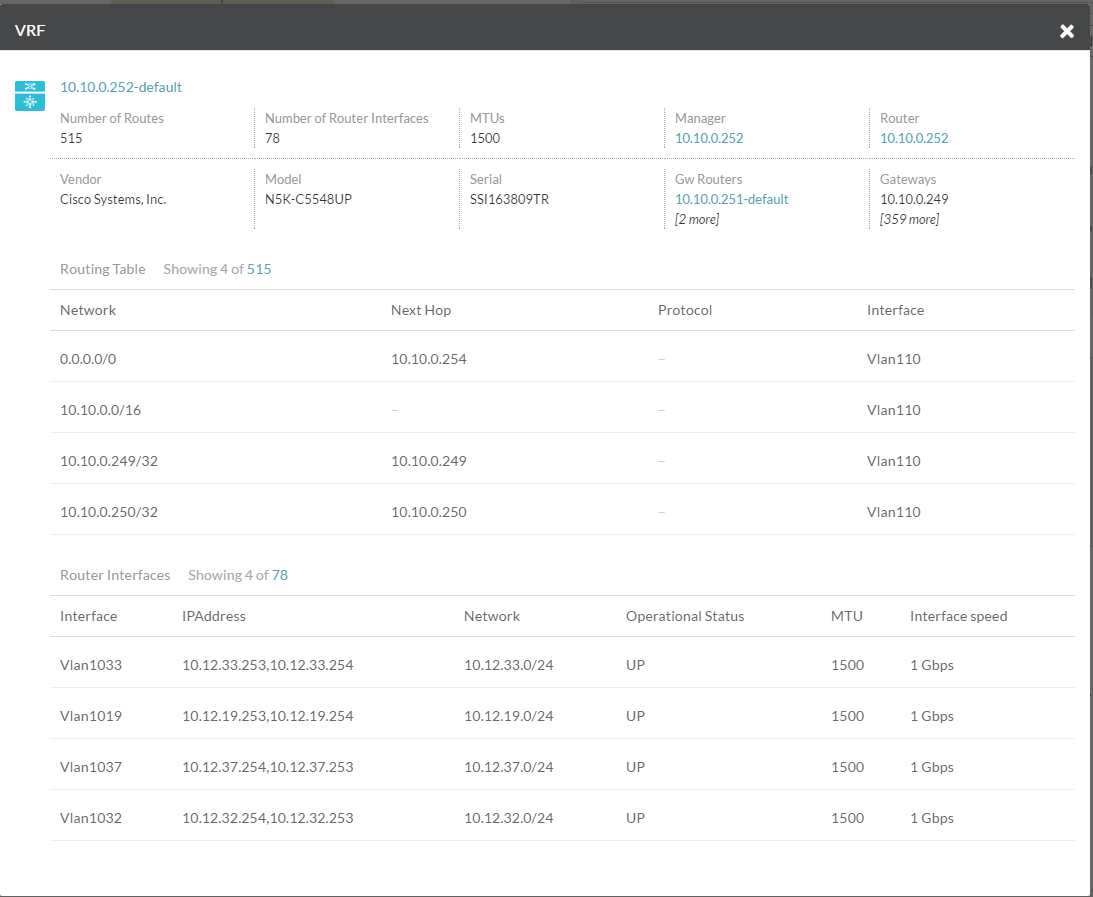Screen dimensions: 1093x897
Task: Click IP addresses 10.12.19.253,10.12.19.254
Action: [x=268, y=716]
